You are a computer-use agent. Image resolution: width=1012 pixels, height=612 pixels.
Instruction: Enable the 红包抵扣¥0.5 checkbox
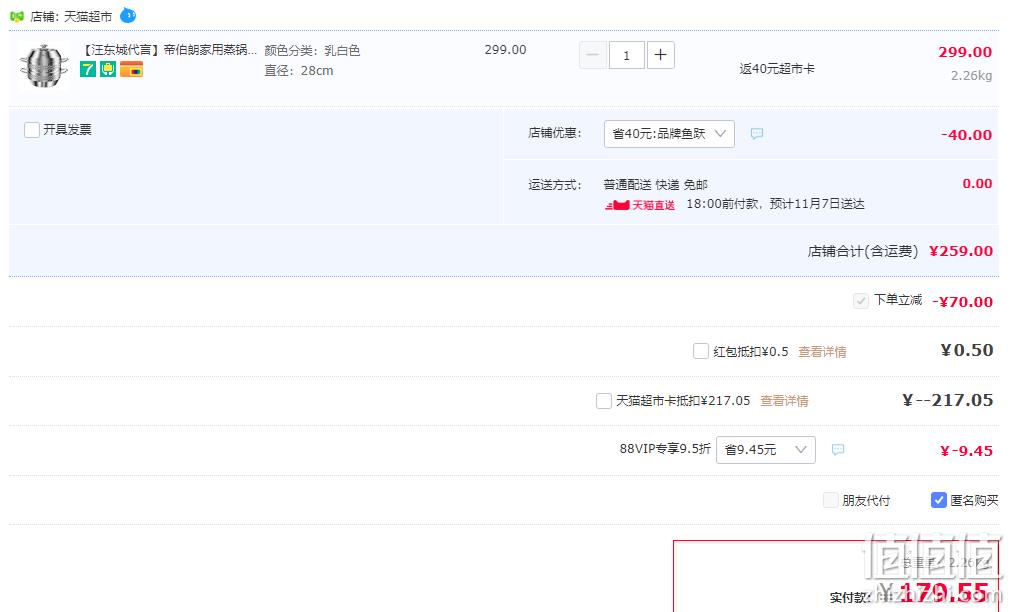700,351
